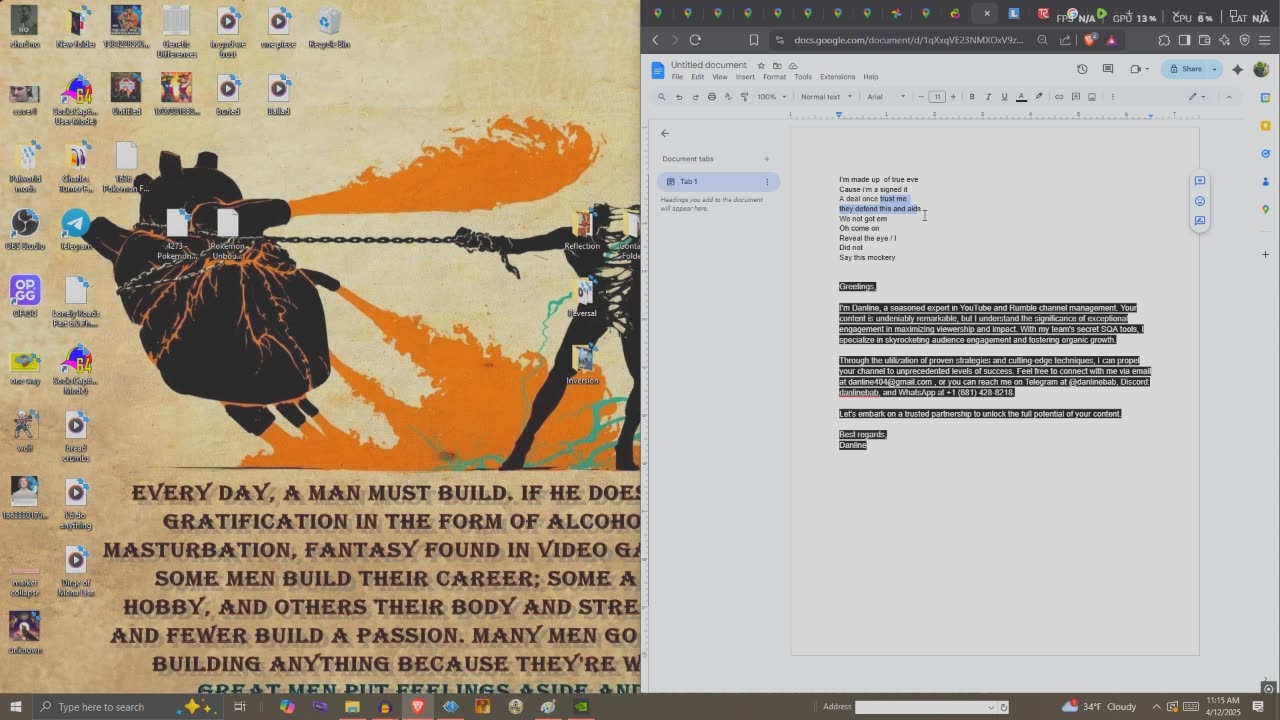
Task: Collapse the Docs menus with chevron
Action: click(x=1229, y=97)
